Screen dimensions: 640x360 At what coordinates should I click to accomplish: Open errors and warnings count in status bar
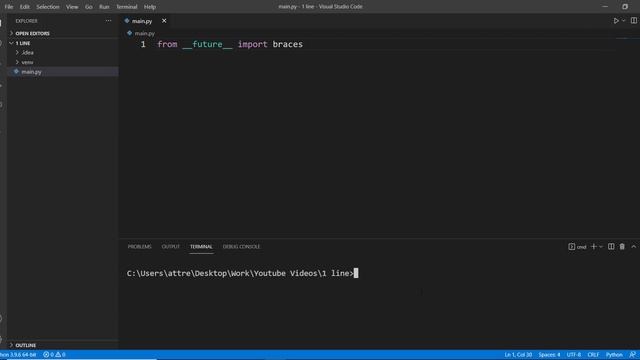click(54, 355)
